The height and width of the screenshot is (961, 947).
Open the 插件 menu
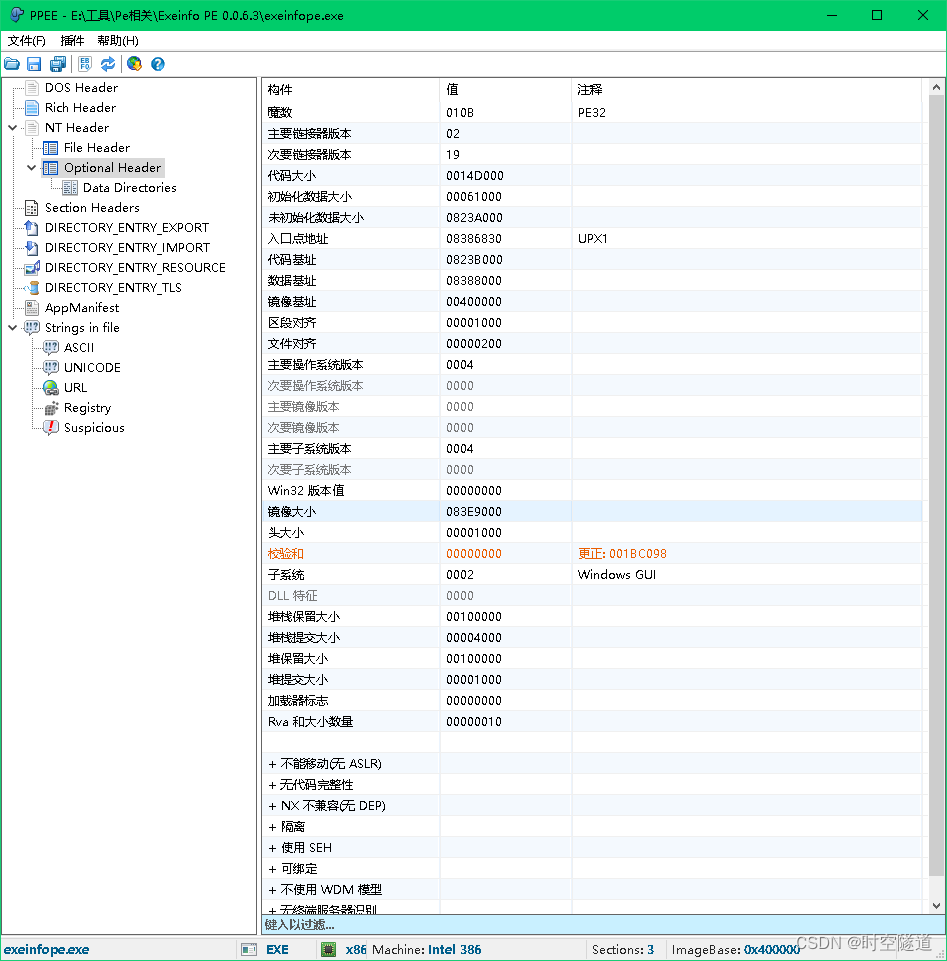[x=72, y=41]
